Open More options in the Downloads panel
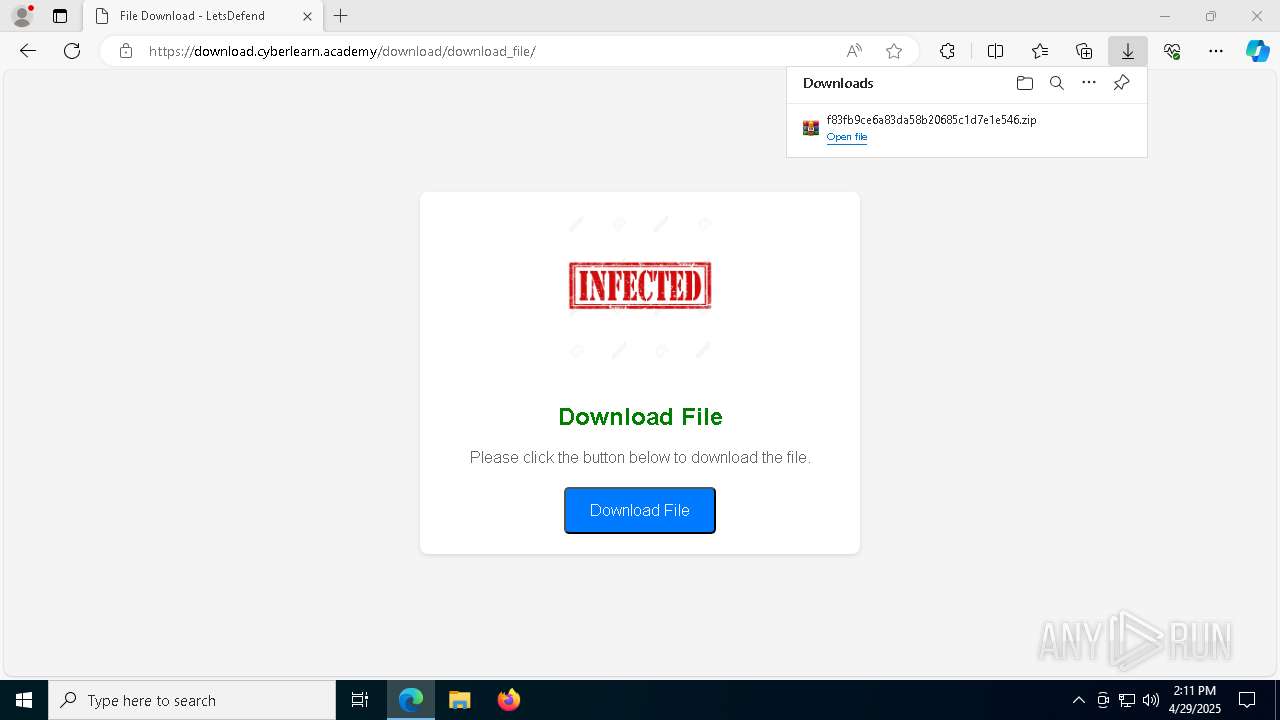Image resolution: width=1280 pixels, height=720 pixels. [x=1089, y=83]
